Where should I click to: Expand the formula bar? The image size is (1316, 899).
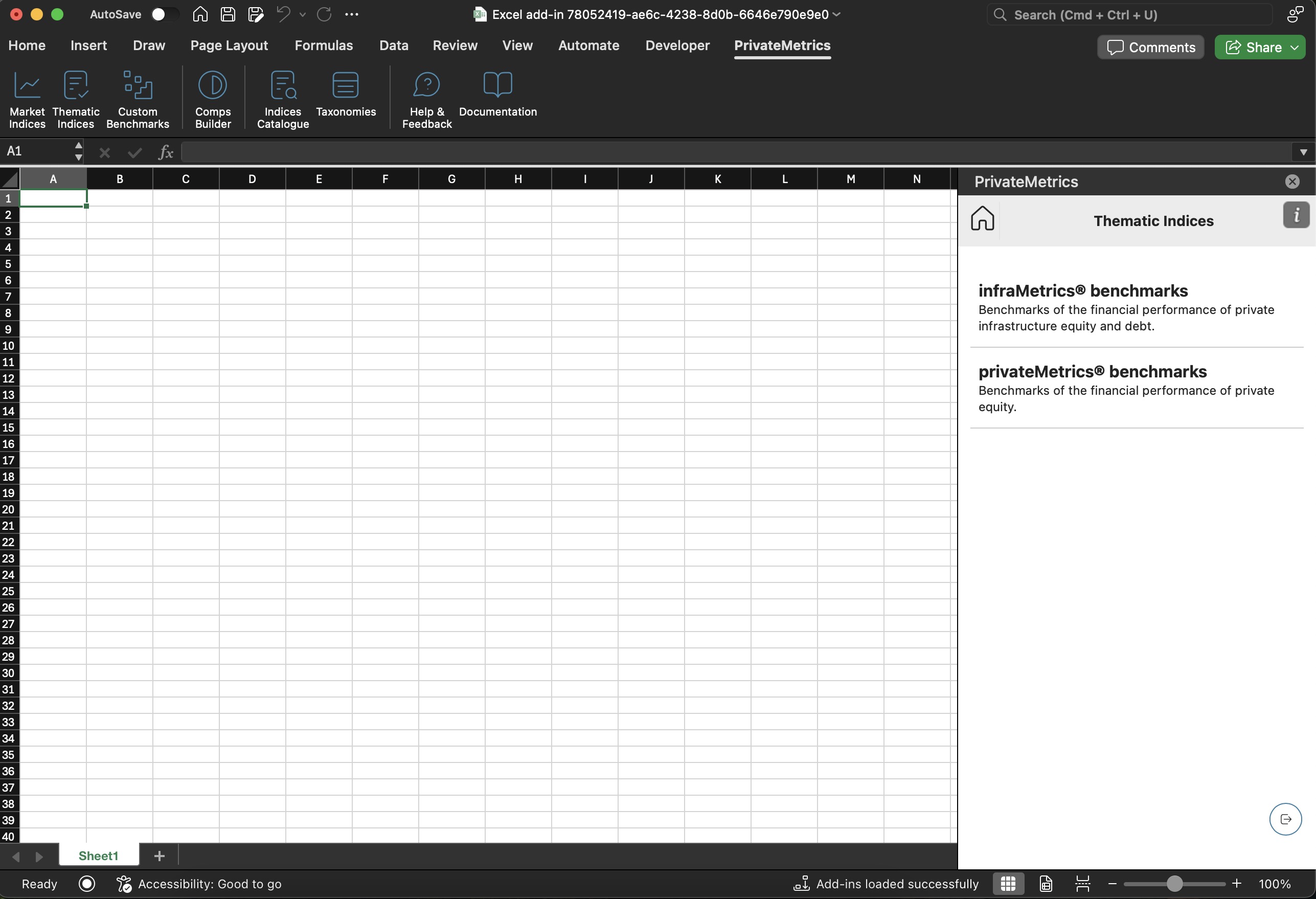tap(1303, 152)
